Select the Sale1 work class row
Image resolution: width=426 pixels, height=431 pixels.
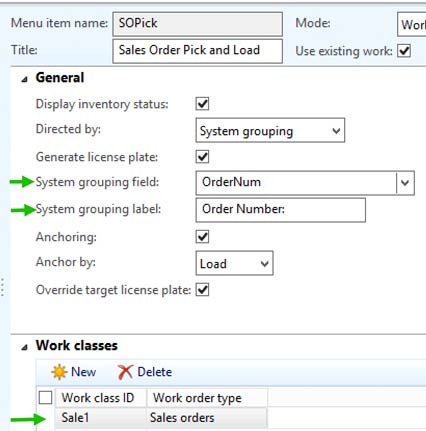(161, 418)
